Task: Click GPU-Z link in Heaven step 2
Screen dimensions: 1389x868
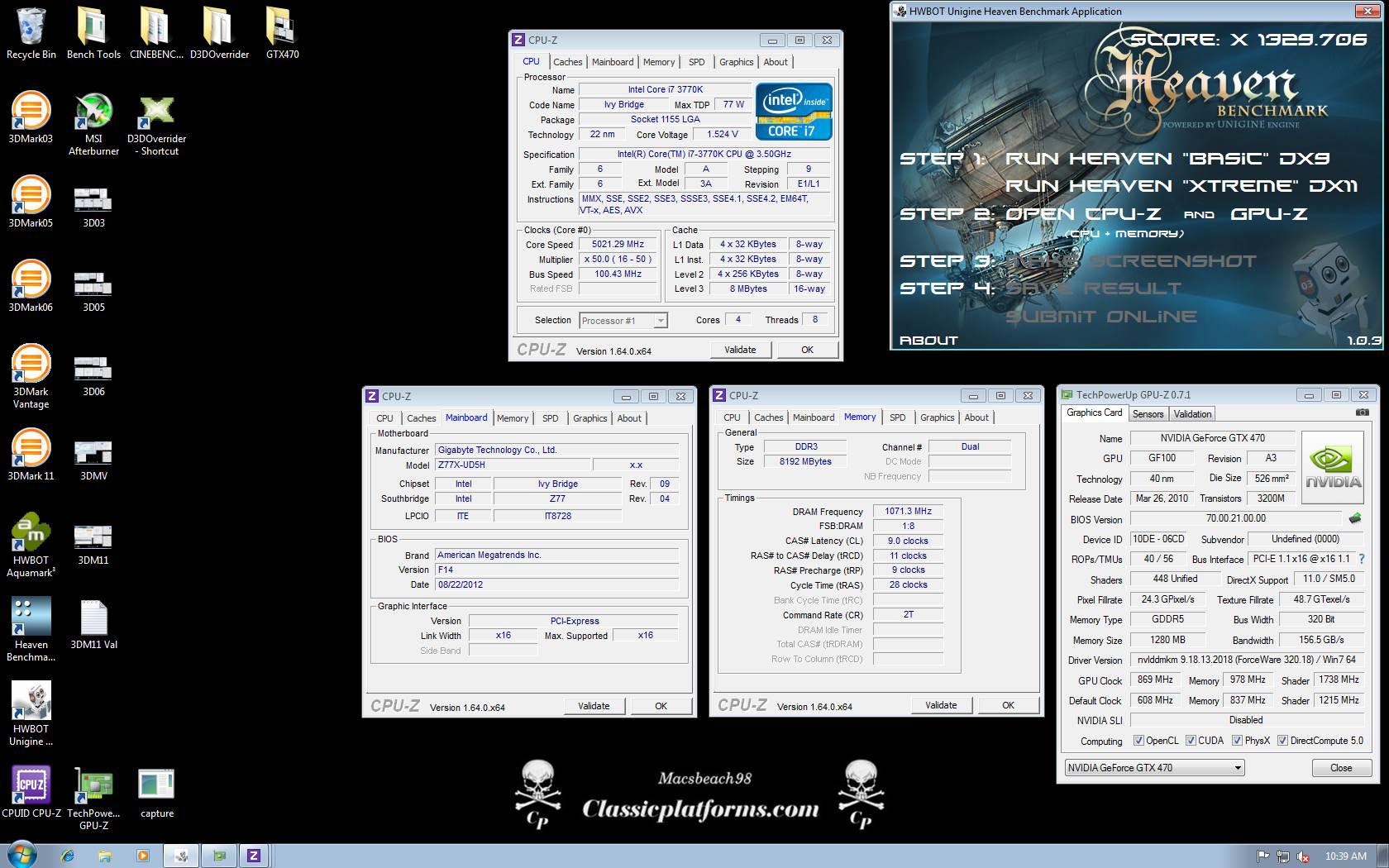Action: pyautogui.click(x=1269, y=214)
